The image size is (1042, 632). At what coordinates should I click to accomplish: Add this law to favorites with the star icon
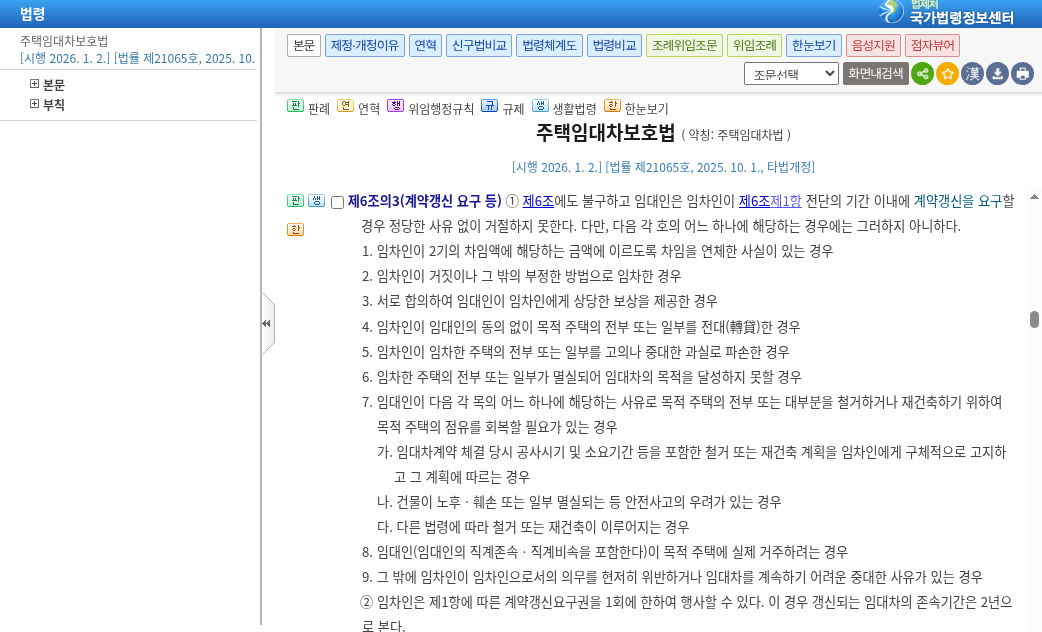[x=948, y=74]
